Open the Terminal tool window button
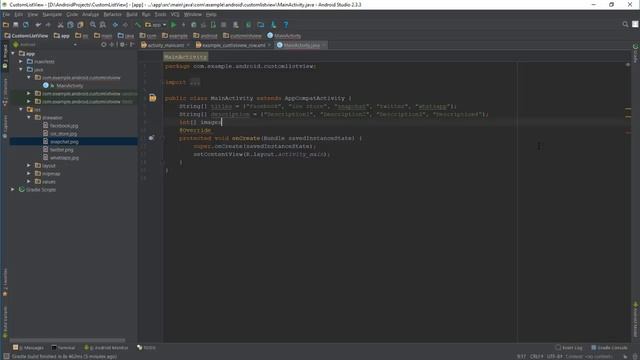The width and height of the screenshot is (640, 360). tap(63, 348)
